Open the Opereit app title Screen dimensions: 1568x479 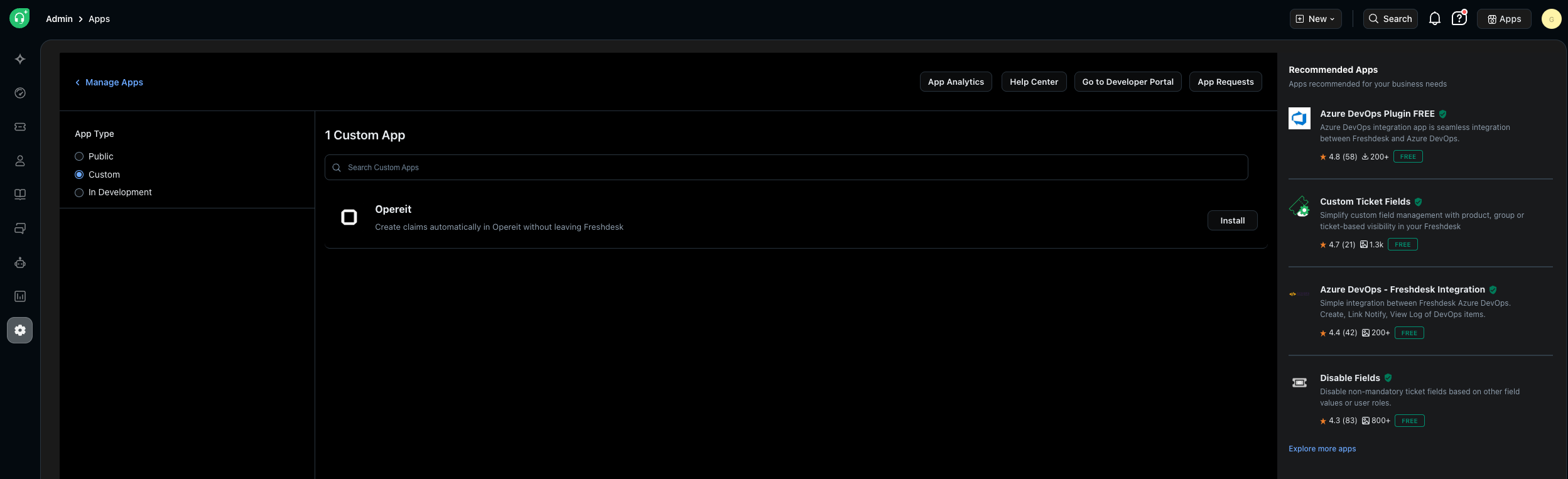click(x=393, y=209)
